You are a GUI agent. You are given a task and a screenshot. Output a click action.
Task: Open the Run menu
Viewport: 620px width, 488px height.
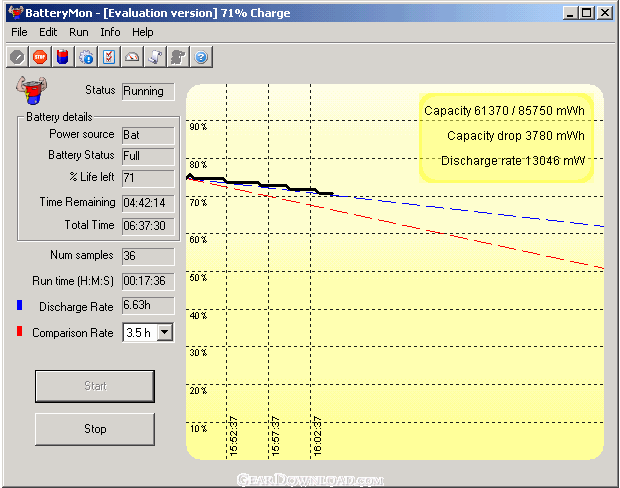[79, 32]
